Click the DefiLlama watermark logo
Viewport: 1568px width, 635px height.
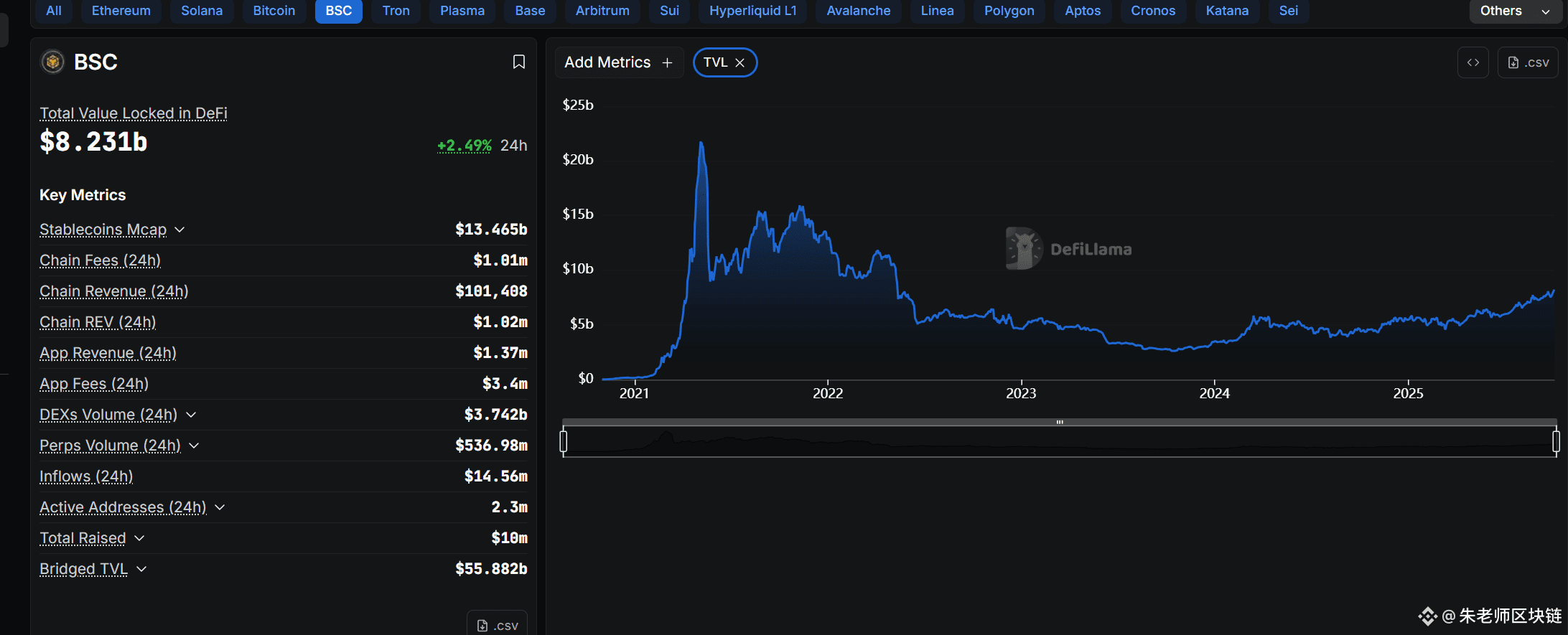coord(1024,249)
